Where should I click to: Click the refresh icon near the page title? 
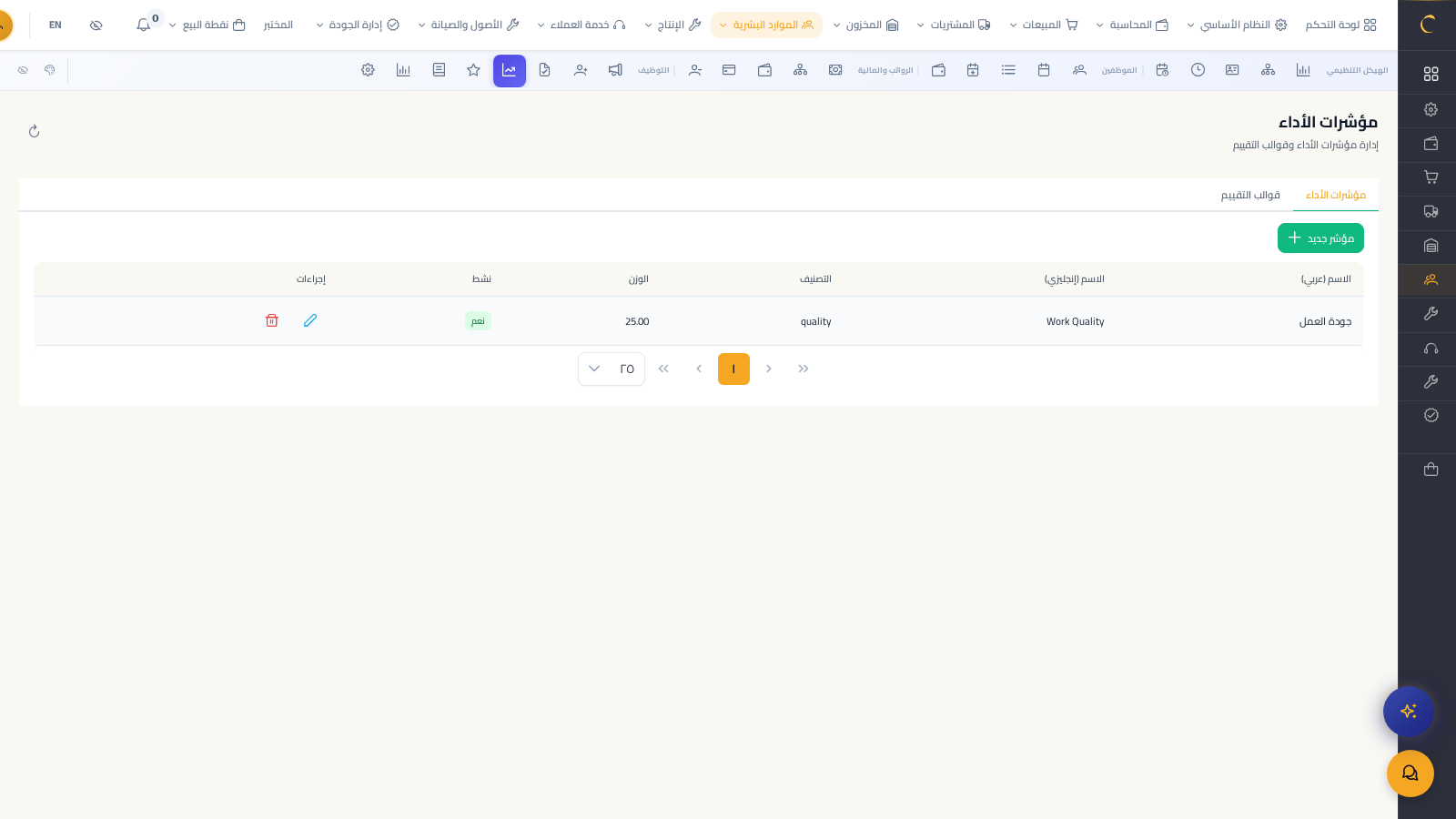[34, 131]
